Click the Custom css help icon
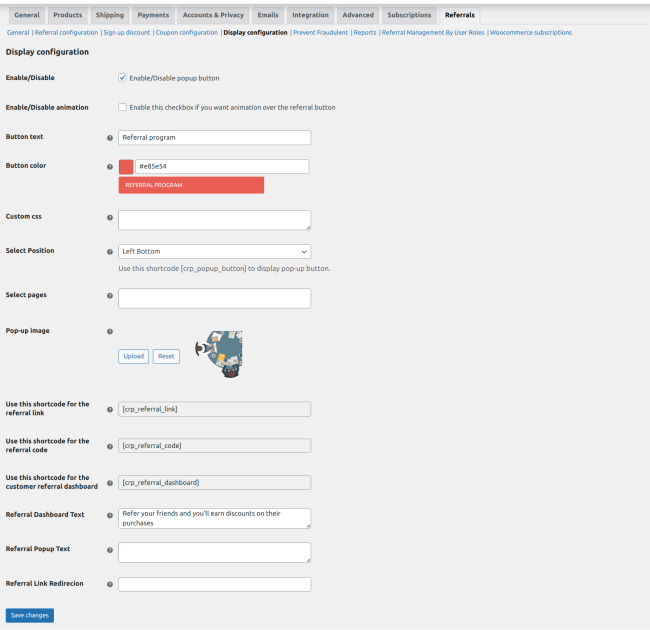650x630 pixels. tap(110, 217)
